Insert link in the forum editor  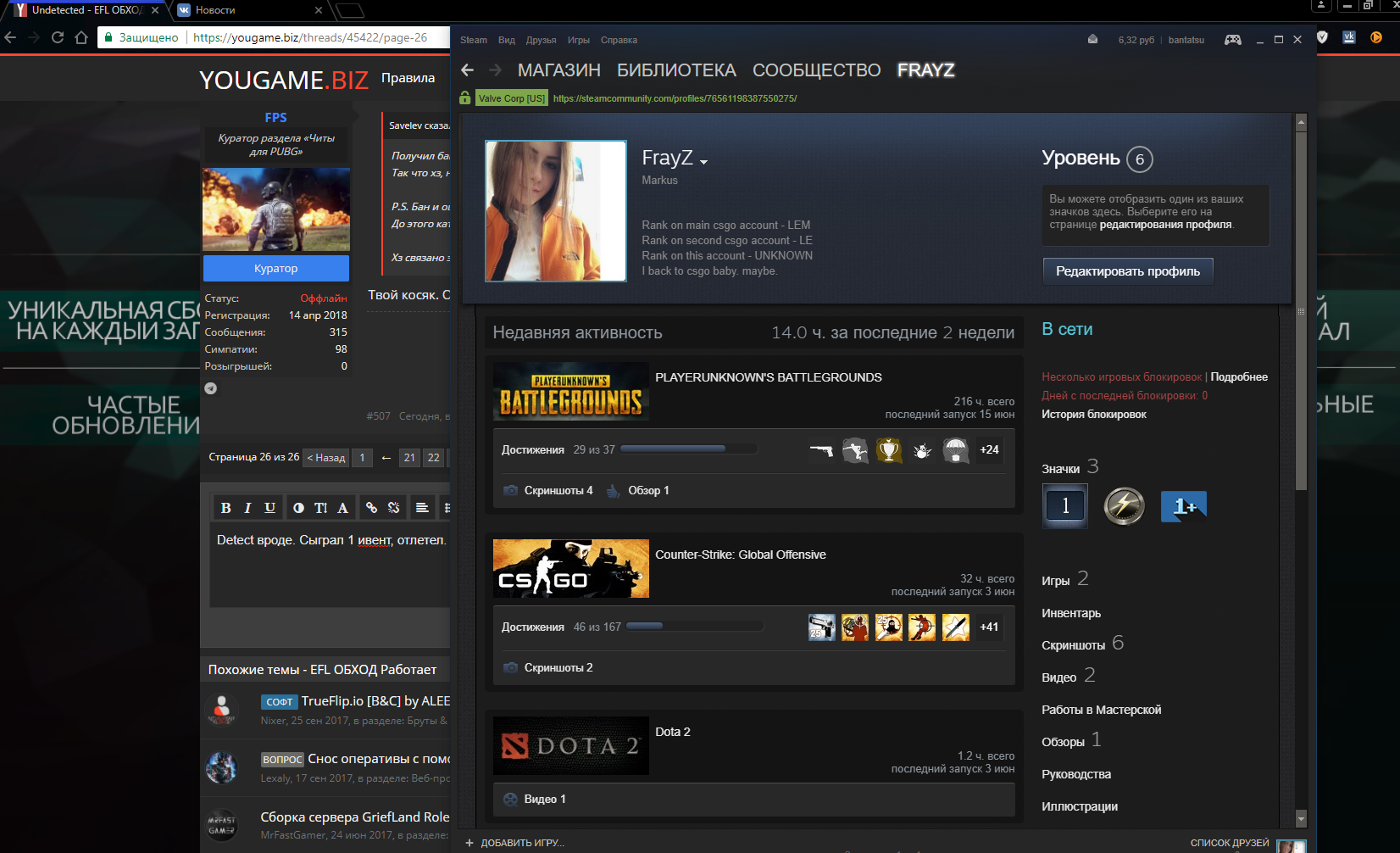371,508
